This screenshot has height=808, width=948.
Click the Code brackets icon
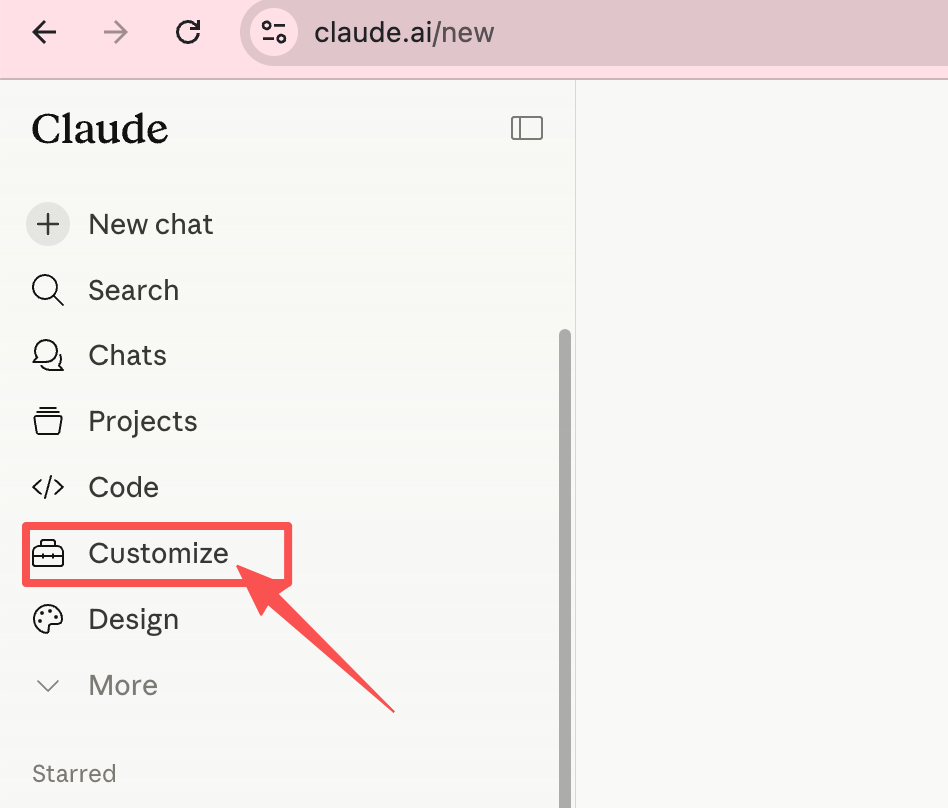click(x=48, y=487)
